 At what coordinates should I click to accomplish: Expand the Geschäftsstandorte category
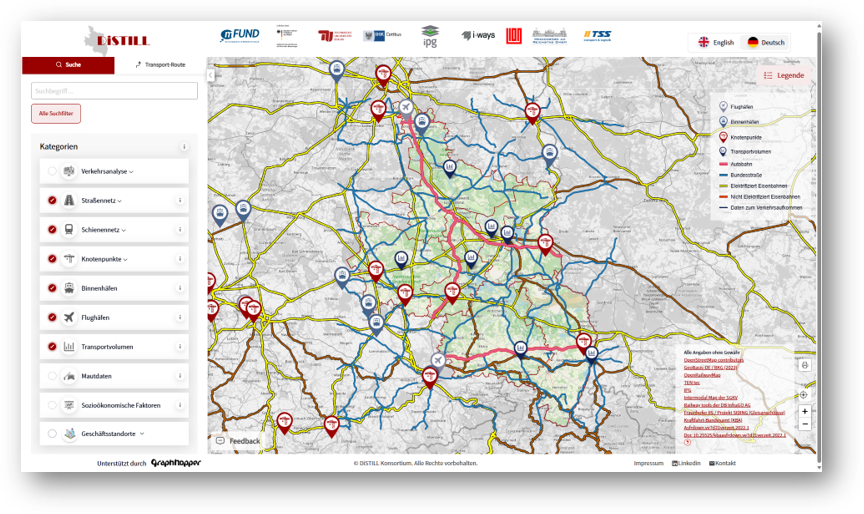click(141, 435)
